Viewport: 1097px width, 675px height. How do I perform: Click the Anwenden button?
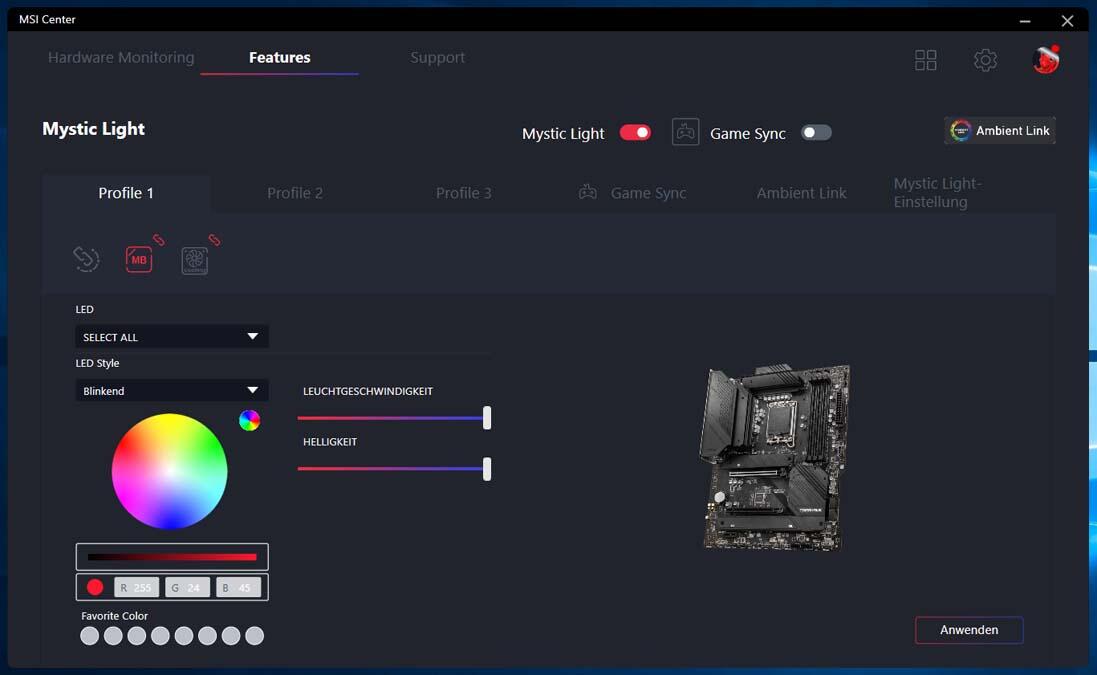[969, 630]
